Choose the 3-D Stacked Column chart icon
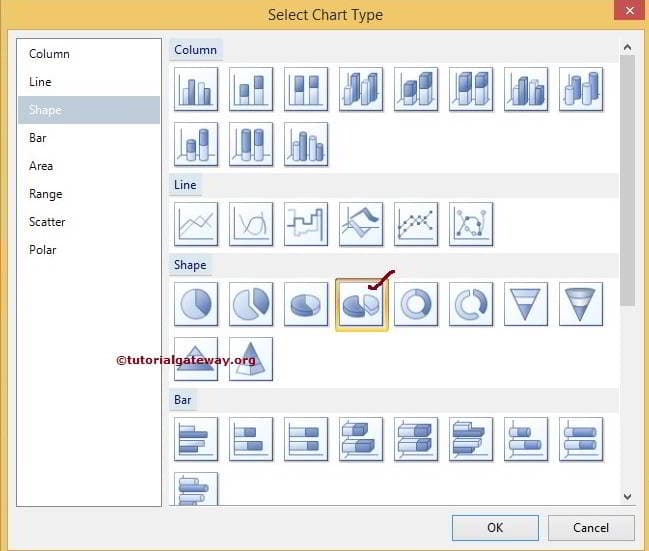Screen dimensions: 649x551 [416, 89]
